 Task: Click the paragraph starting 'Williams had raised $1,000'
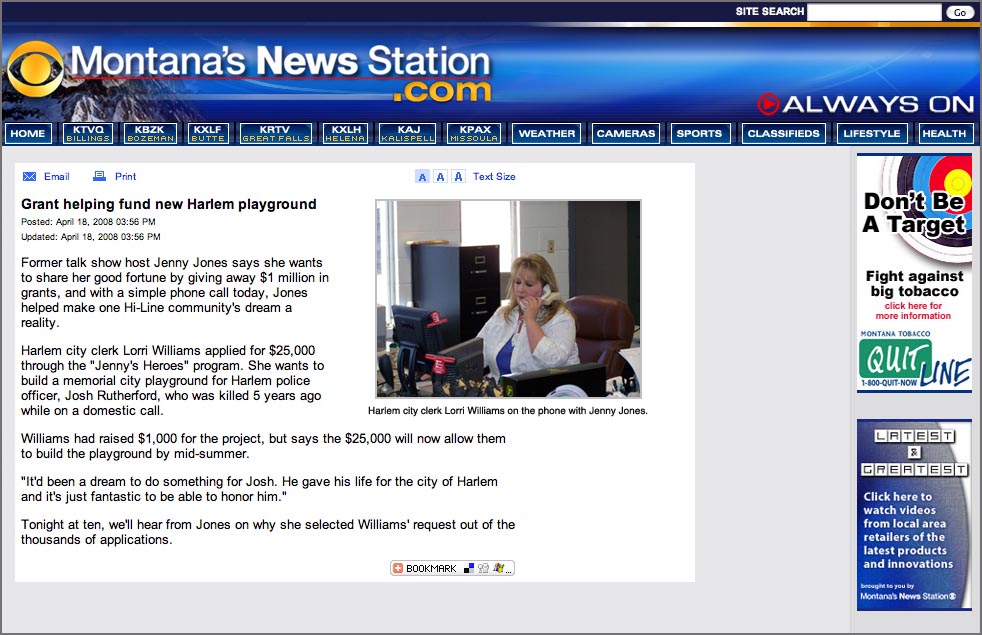coord(263,446)
